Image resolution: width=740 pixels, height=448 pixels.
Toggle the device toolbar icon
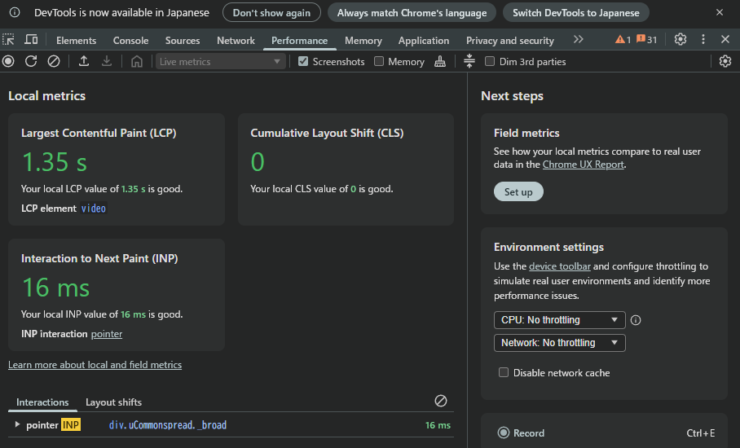(31, 40)
